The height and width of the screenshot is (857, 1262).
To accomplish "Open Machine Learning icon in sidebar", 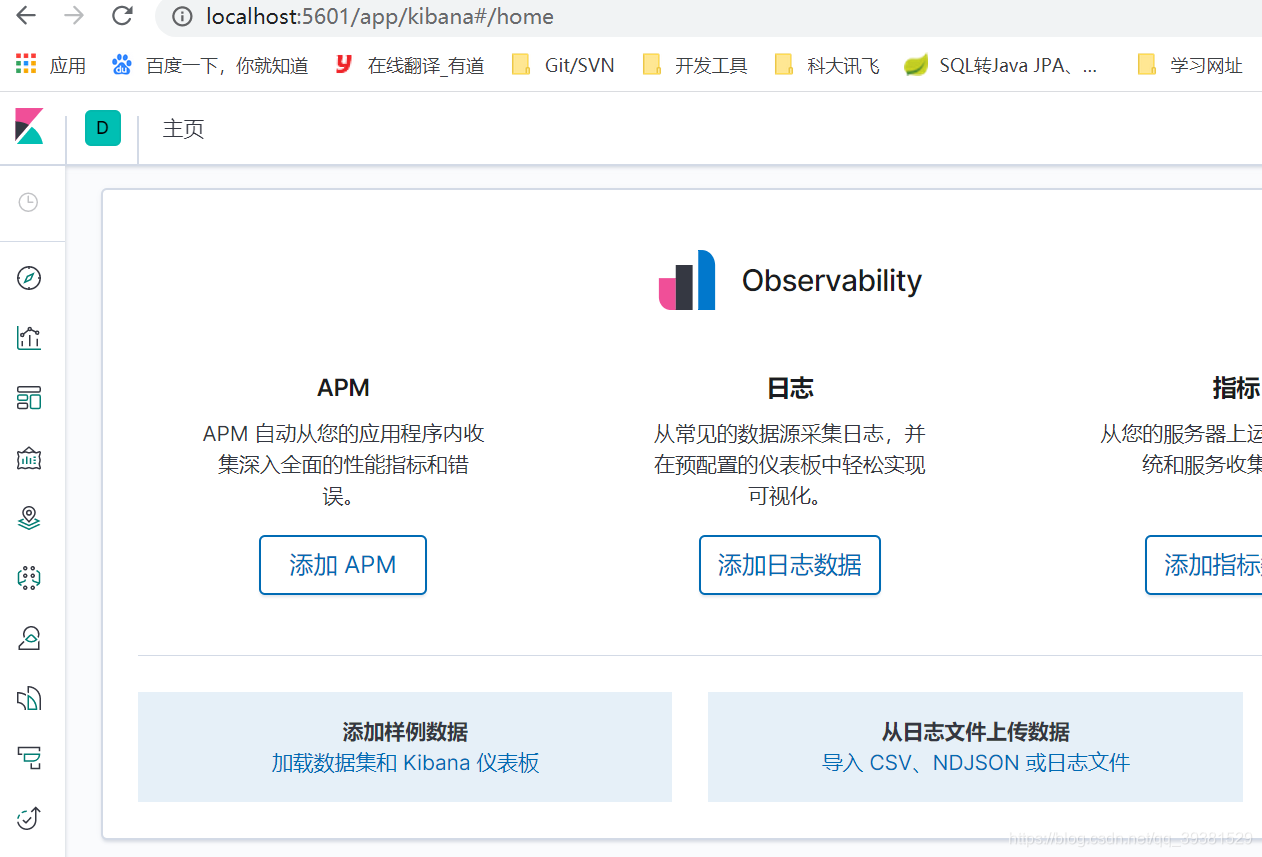I will click(29, 577).
